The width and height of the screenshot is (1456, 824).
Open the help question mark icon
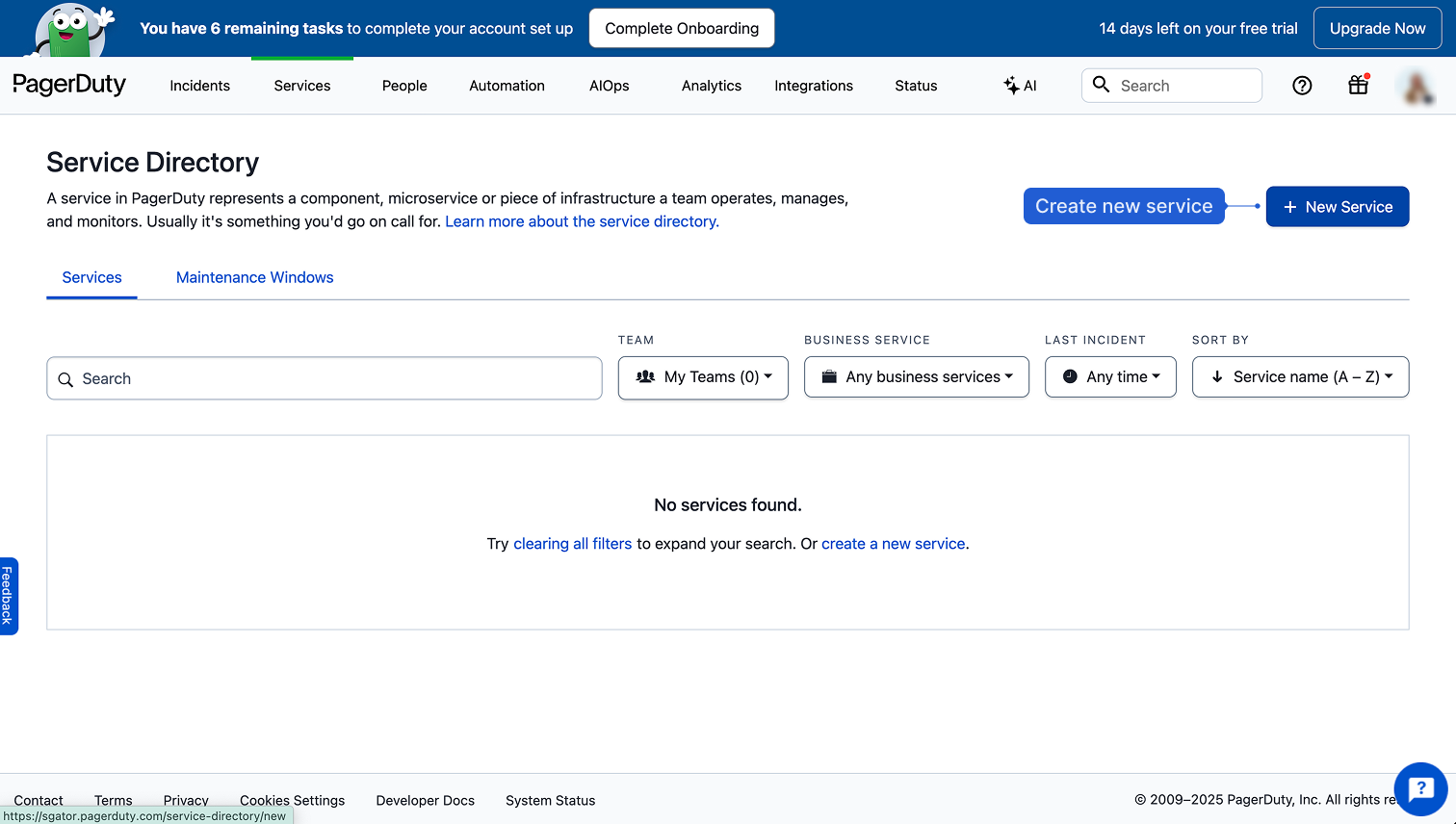click(1302, 86)
